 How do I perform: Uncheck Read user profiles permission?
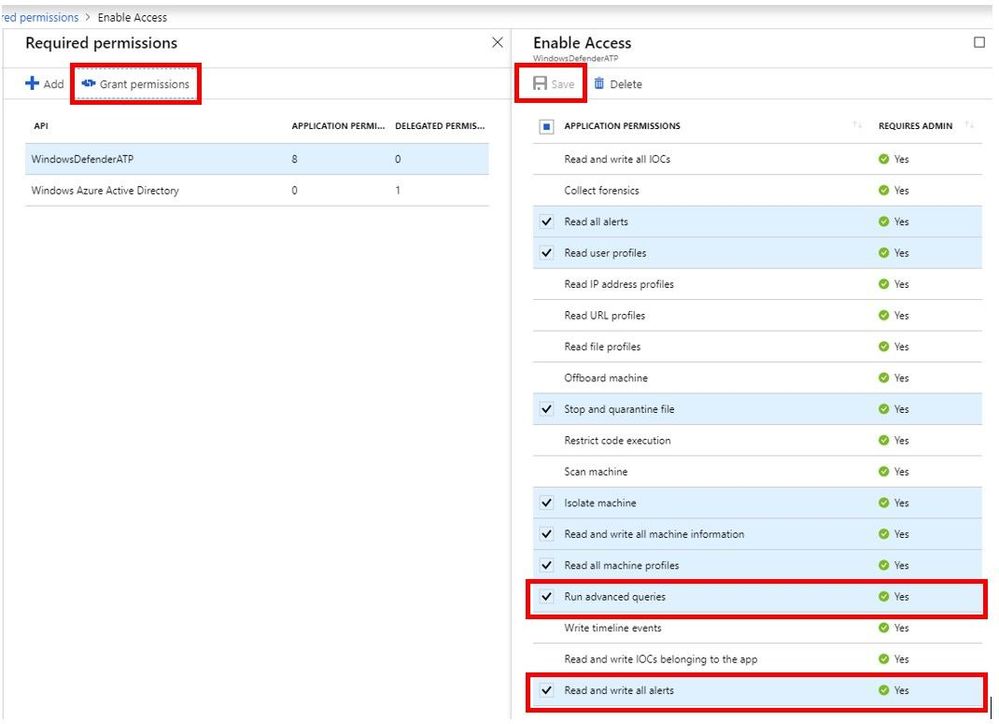pos(547,253)
